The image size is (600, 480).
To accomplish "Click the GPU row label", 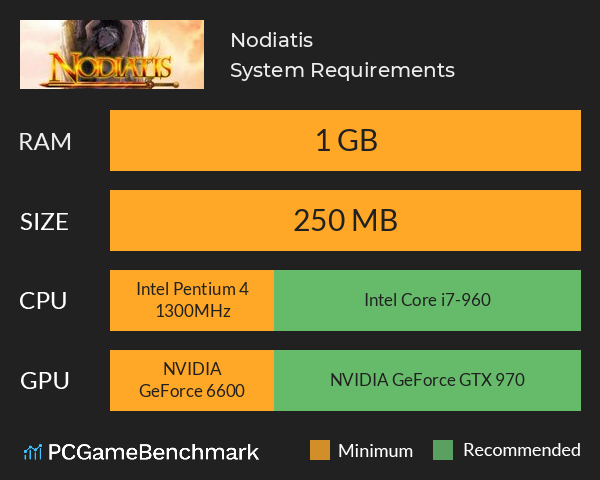I will tap(45, 381).
